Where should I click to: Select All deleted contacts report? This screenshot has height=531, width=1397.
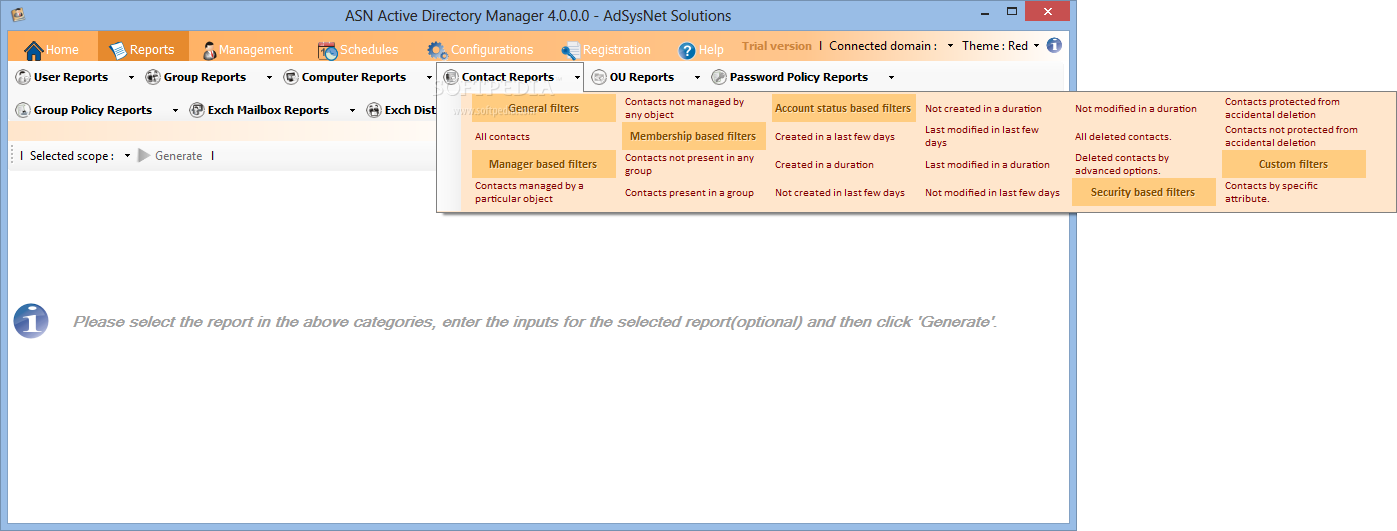pyautogui.click(x=1124, y=137)
